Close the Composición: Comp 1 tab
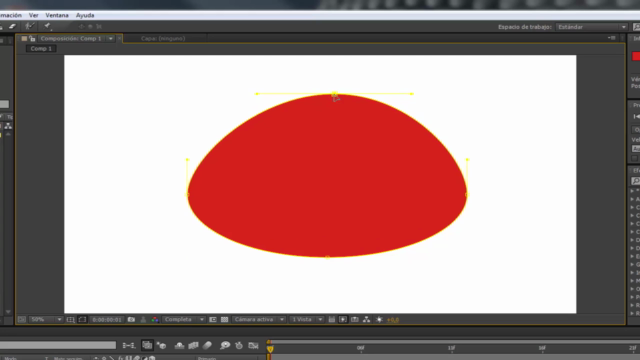 click(x=119, y=38)
